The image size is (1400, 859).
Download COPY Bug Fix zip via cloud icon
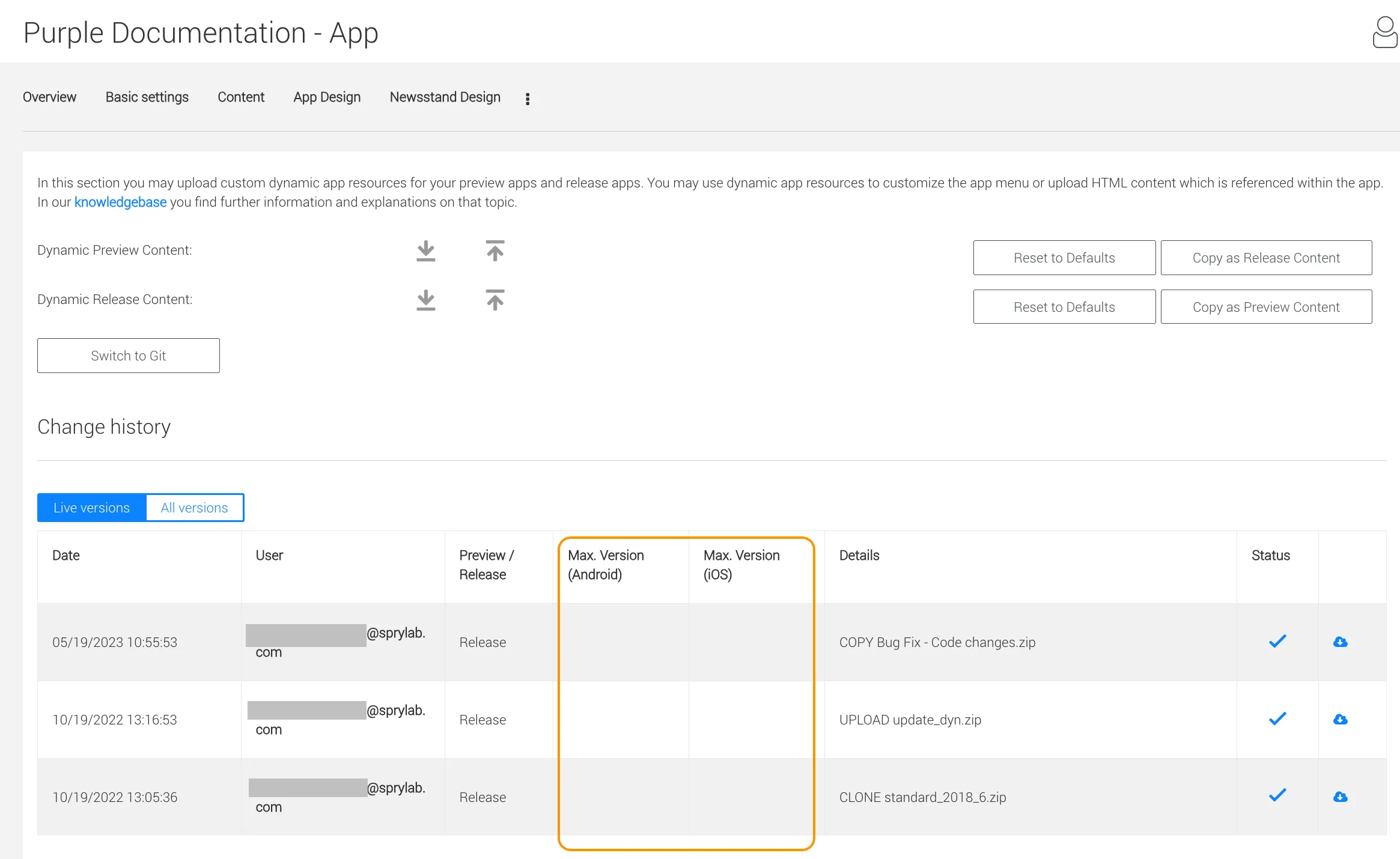(x=1341, y=642)
